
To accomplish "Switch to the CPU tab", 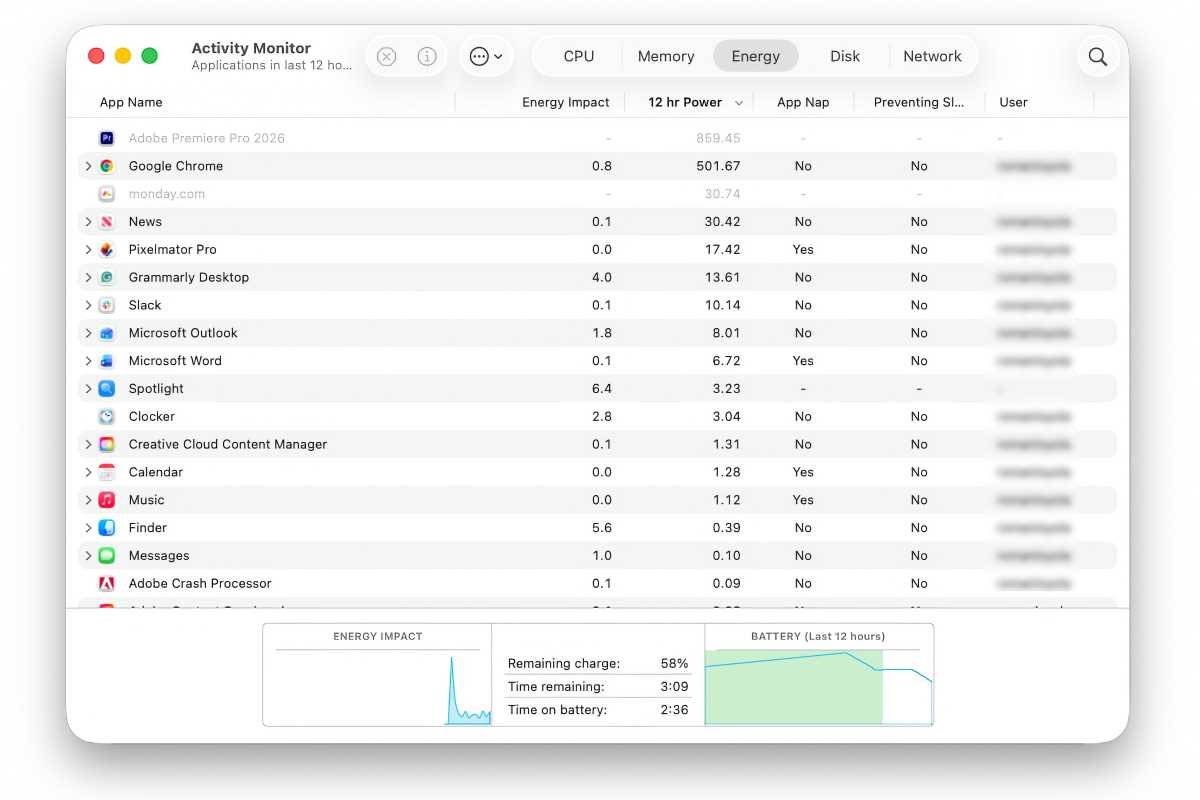I will (579, 57).
